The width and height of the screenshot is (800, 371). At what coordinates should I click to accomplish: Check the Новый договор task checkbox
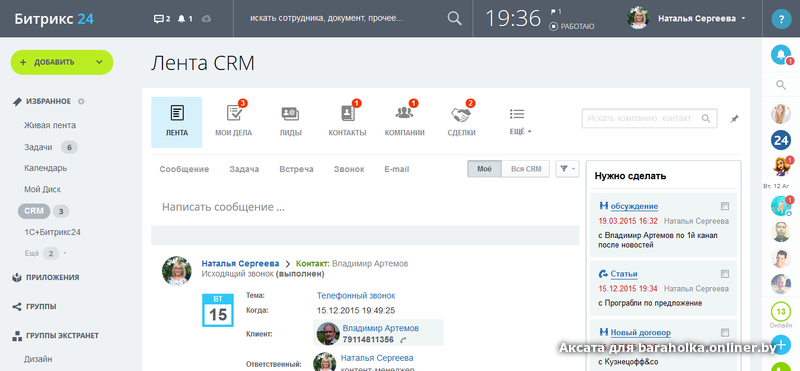tap(725, 333)
